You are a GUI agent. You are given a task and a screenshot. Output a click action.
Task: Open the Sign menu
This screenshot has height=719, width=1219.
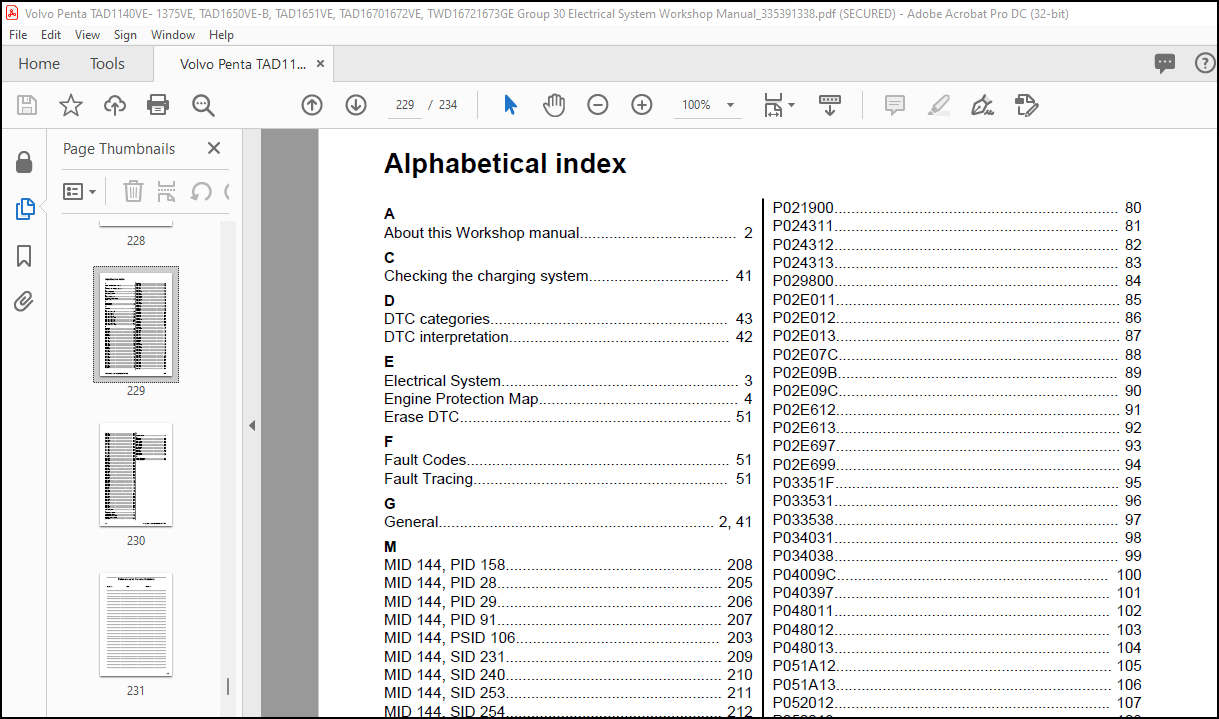(x=125, y=34)
